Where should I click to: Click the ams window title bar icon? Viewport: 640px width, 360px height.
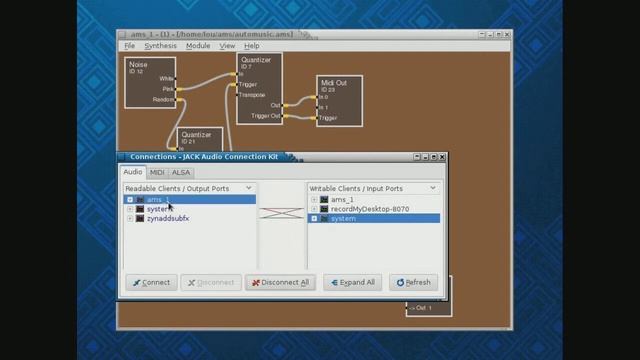pyautogui.click(x=122, y=34)
